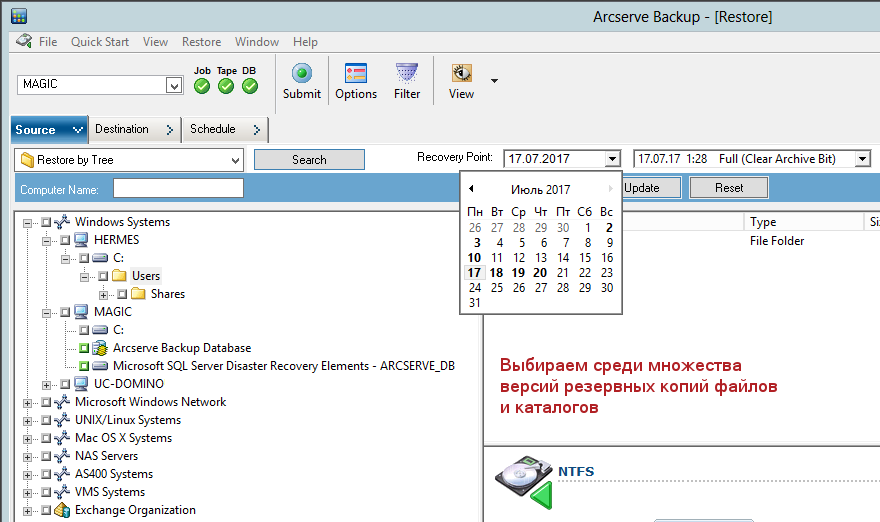This screenshot has width=880, height=522.
Task: Go to previous month in calendar
Action: (x=471, y=189)
